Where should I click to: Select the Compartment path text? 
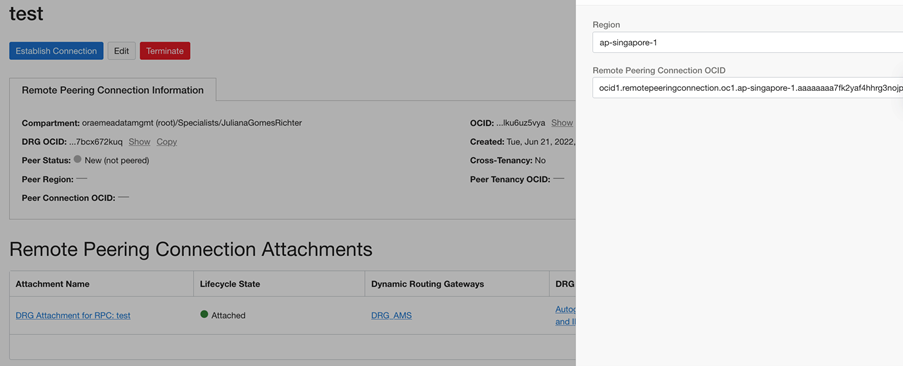point(192,123)
